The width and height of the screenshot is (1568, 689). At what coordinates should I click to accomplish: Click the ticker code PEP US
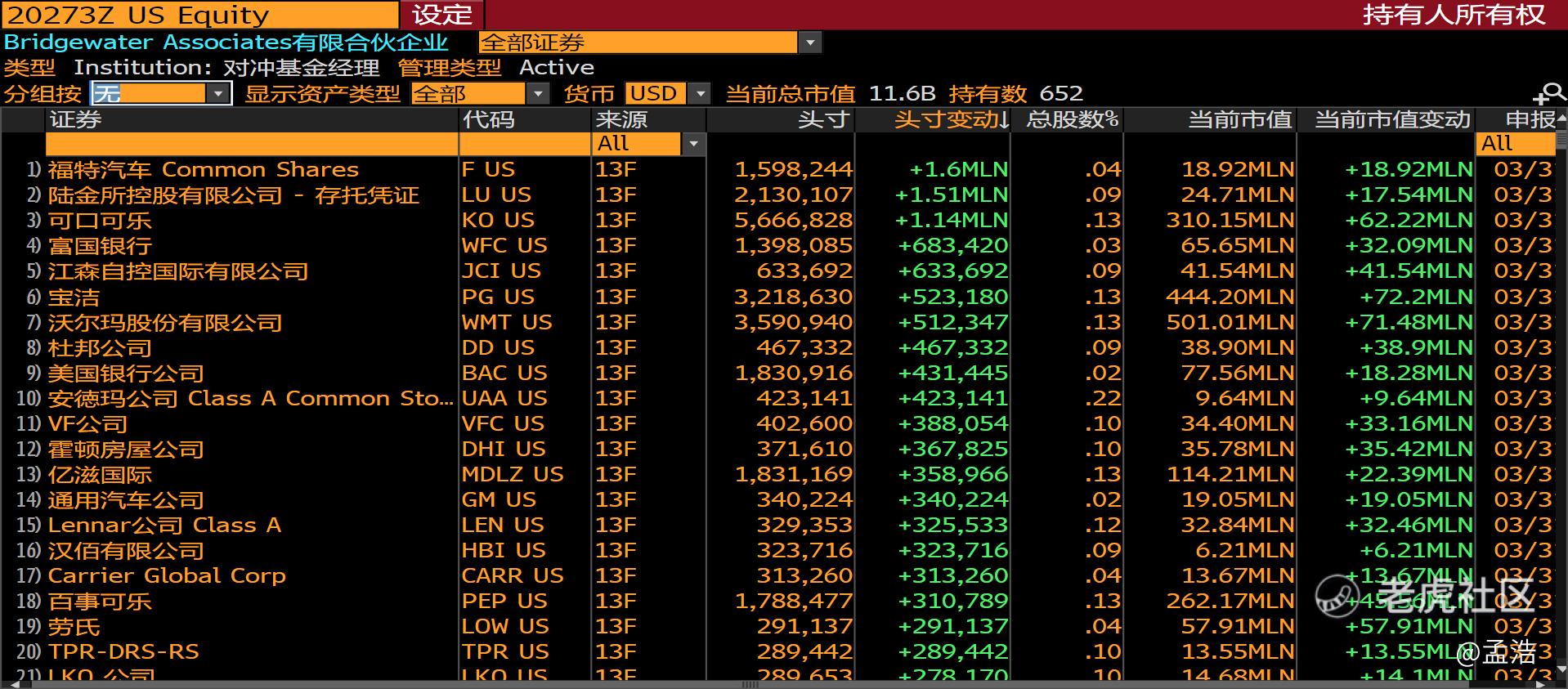coord(504,601)
